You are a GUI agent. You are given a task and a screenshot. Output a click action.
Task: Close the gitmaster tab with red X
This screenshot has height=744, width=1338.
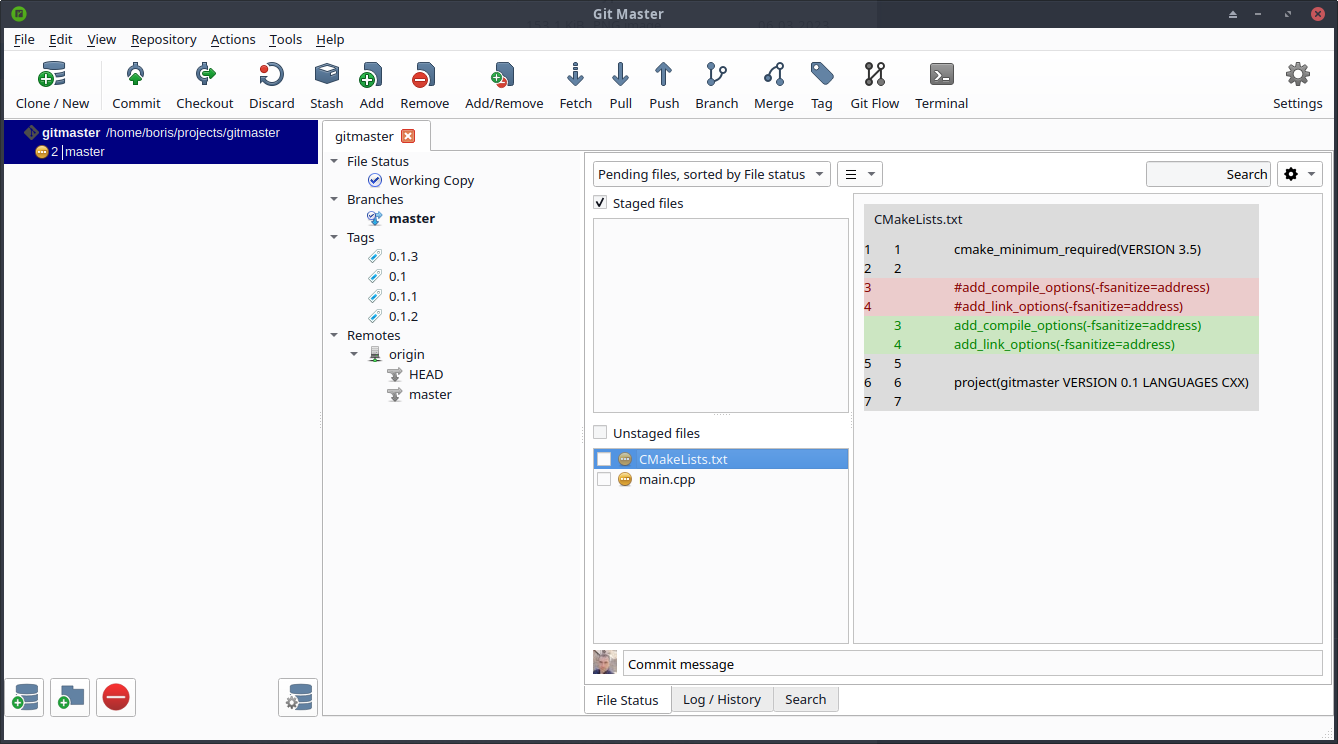click(x=408, y=136)
